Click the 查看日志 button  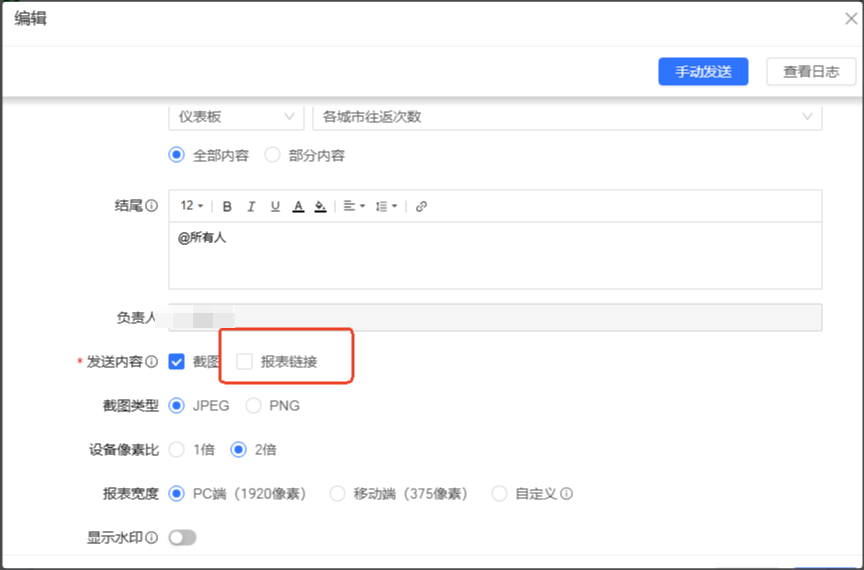pyautogui.click(x=811, y=72)
